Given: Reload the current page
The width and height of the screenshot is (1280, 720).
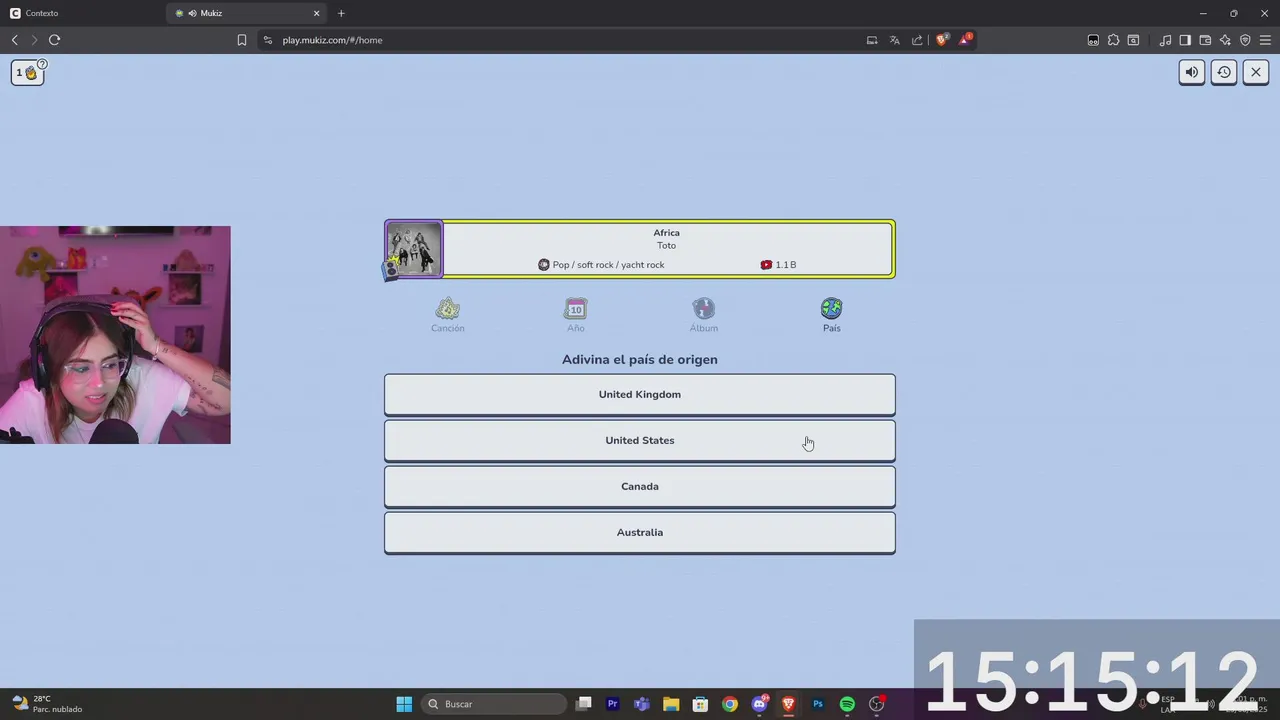Looking at the screenshot, I should pos(54,40).
